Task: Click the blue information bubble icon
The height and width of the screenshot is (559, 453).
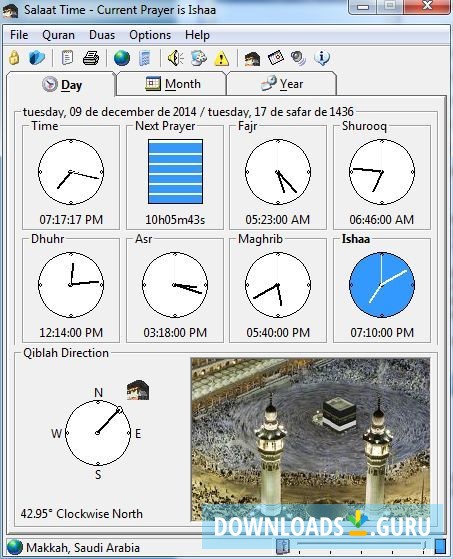Action: (322, 58)
